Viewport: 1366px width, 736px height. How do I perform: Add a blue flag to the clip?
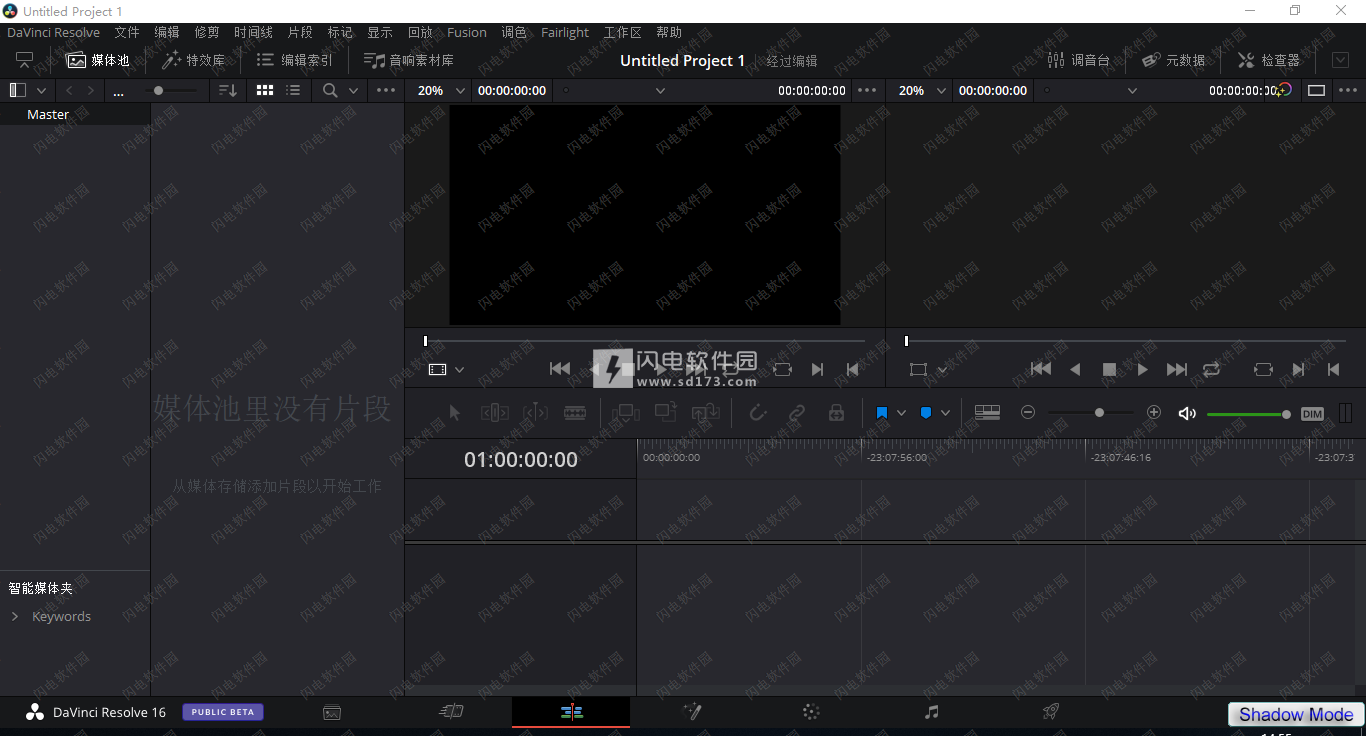(x=882, y=412)
